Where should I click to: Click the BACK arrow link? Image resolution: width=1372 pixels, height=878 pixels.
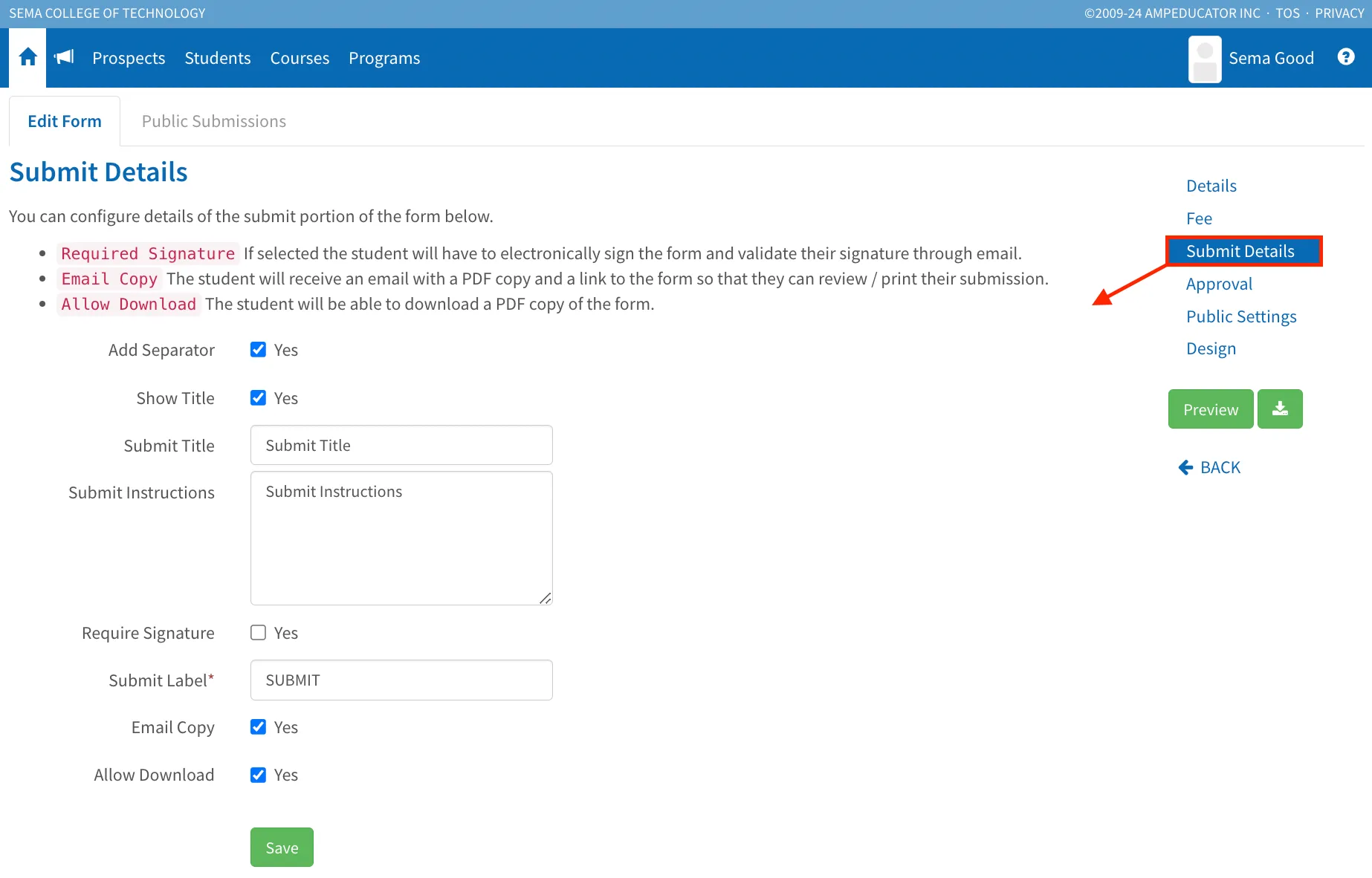1209,467
